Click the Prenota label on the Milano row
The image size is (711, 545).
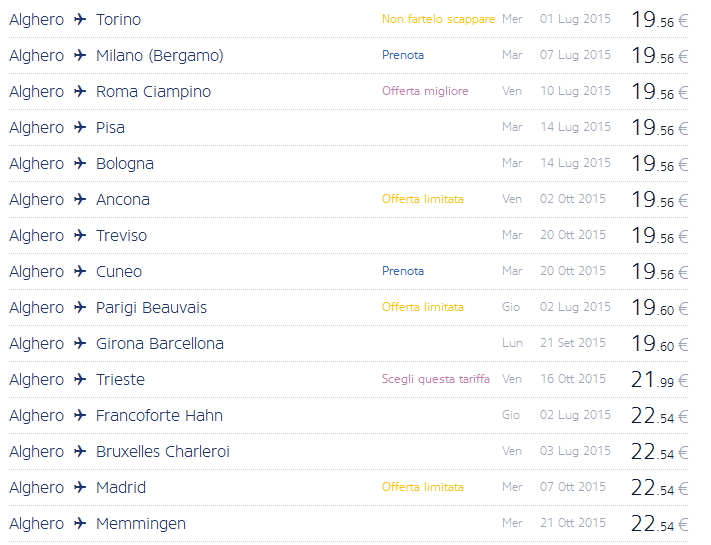(403, 55)
